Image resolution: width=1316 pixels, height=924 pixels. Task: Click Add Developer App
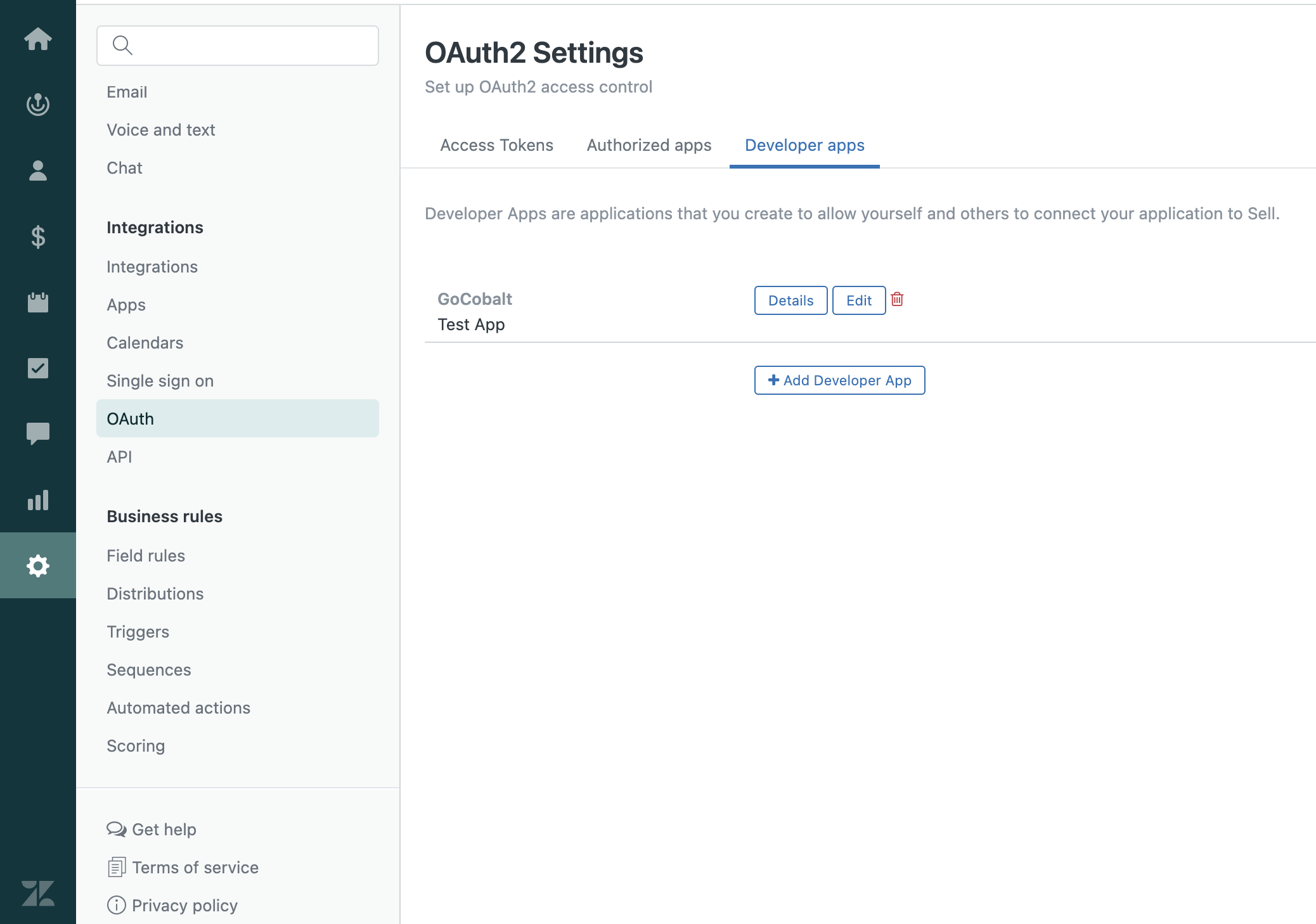tap(839, 380)
